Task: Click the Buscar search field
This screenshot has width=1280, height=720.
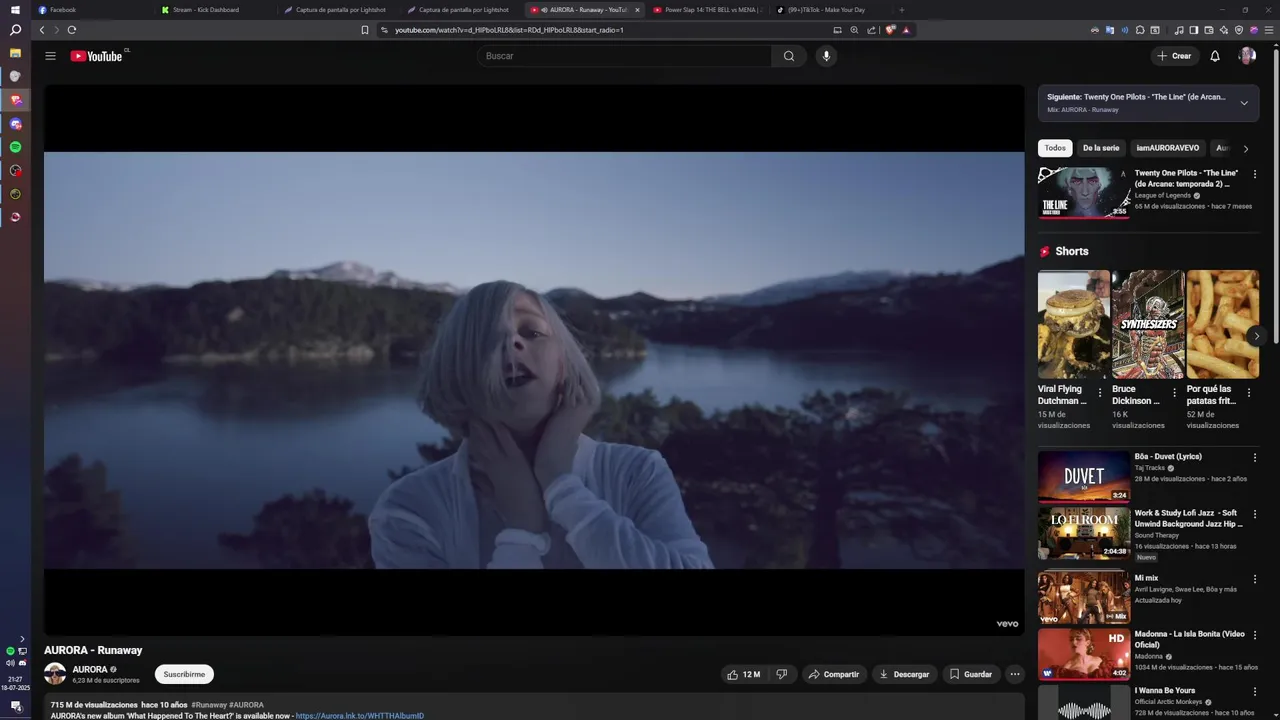Action: coord(625,56)
